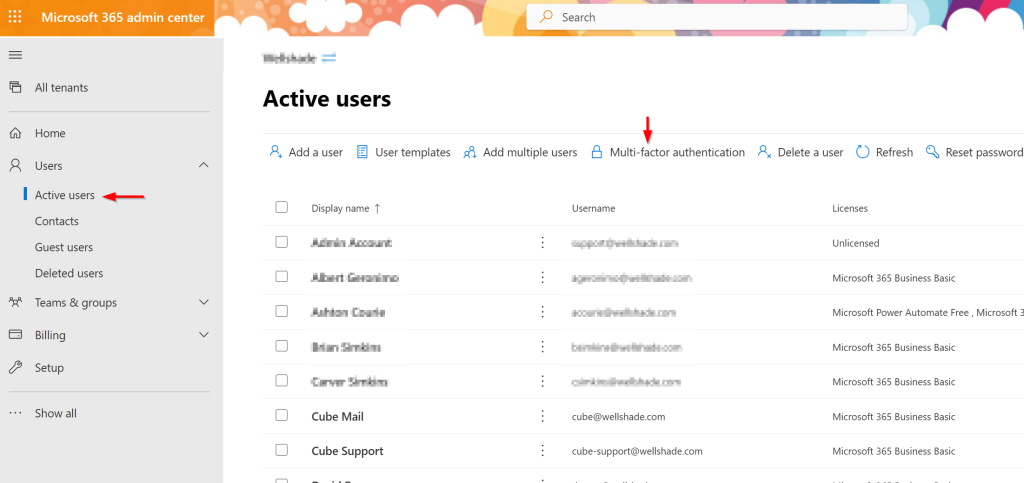Click the All tenants icon
1024x483 pixels.
point(15,87)
